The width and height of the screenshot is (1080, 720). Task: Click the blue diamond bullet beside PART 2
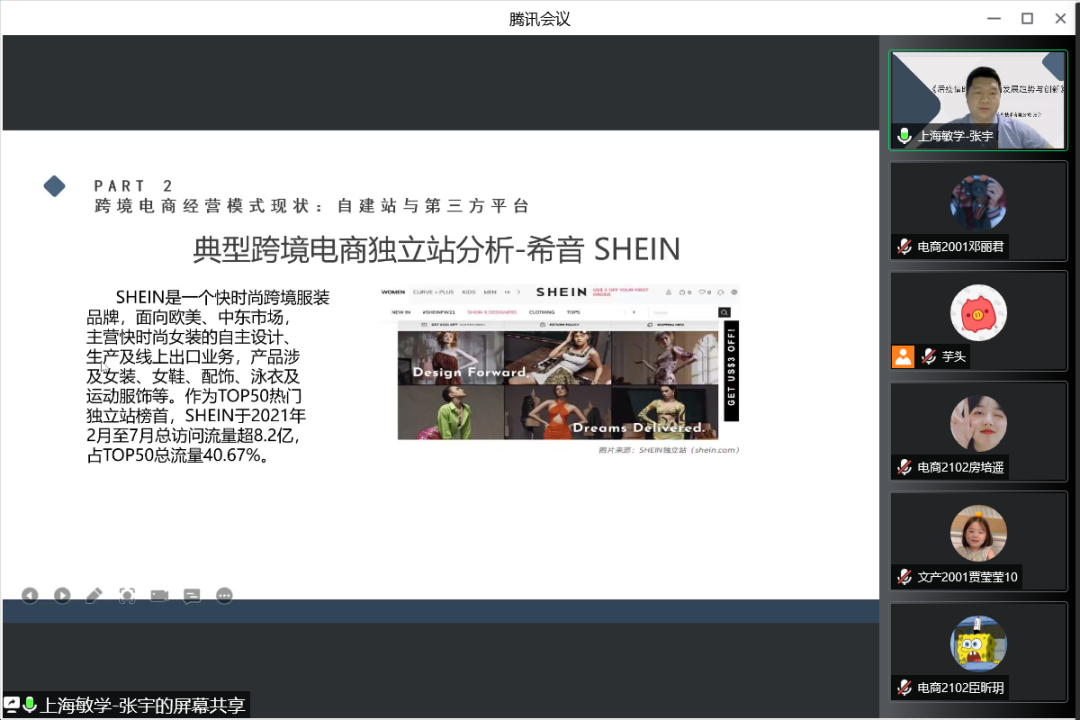(54, 186)
